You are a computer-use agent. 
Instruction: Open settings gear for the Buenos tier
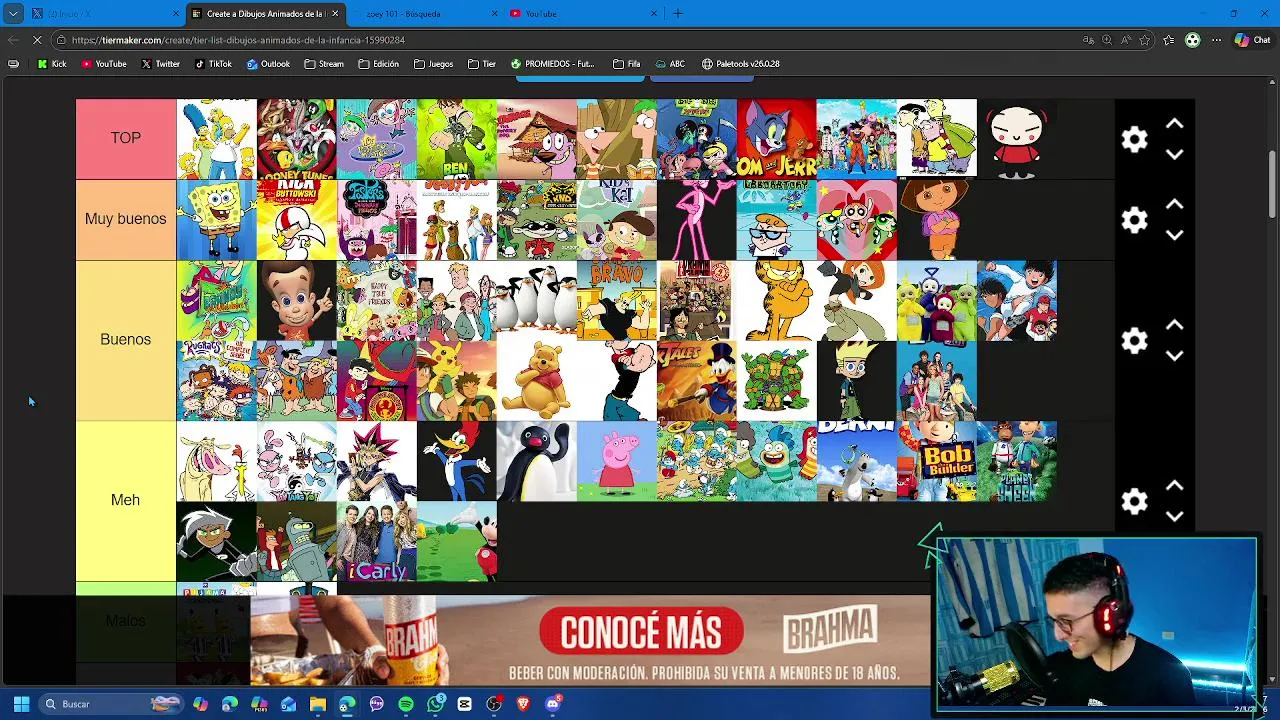pyautogui.click(x=1134, y=341)
